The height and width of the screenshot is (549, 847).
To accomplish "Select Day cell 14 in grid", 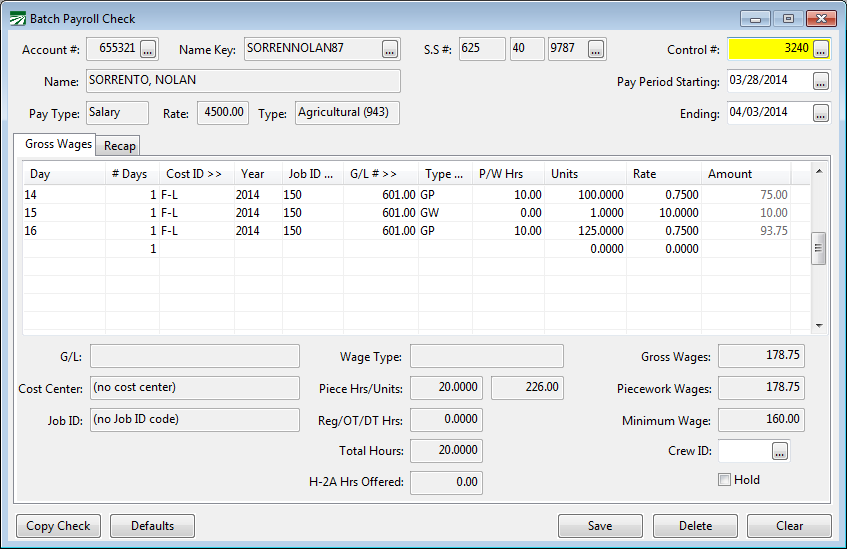I will pos(64,195).
